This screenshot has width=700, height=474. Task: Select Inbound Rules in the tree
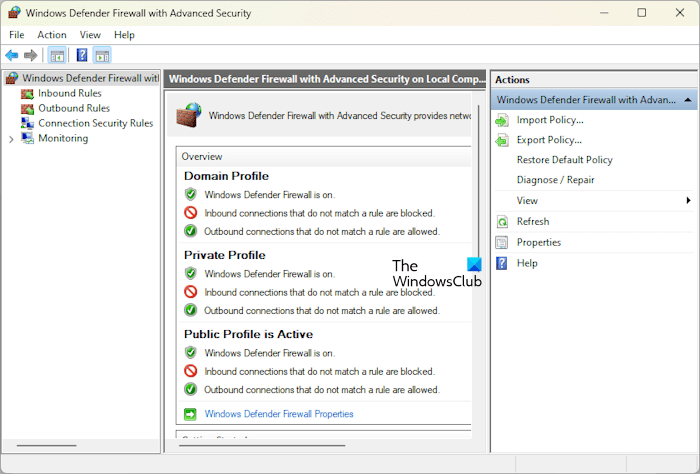point(69,93)
